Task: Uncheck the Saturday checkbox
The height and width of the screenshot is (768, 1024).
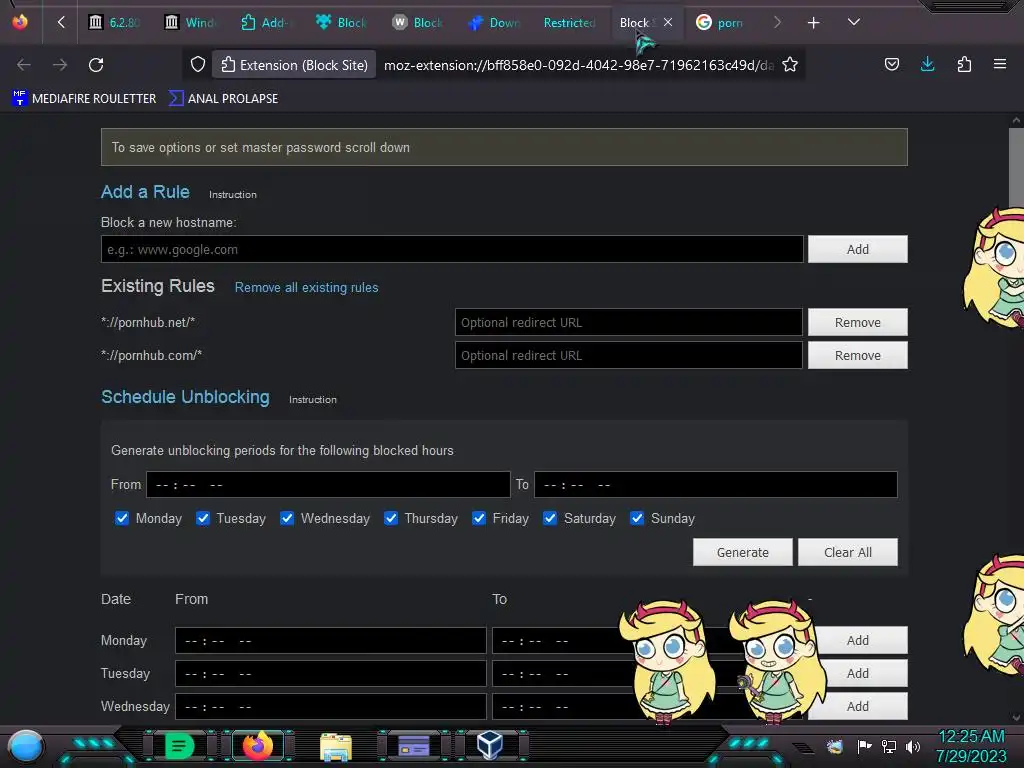Action: (x=550, y=519)
